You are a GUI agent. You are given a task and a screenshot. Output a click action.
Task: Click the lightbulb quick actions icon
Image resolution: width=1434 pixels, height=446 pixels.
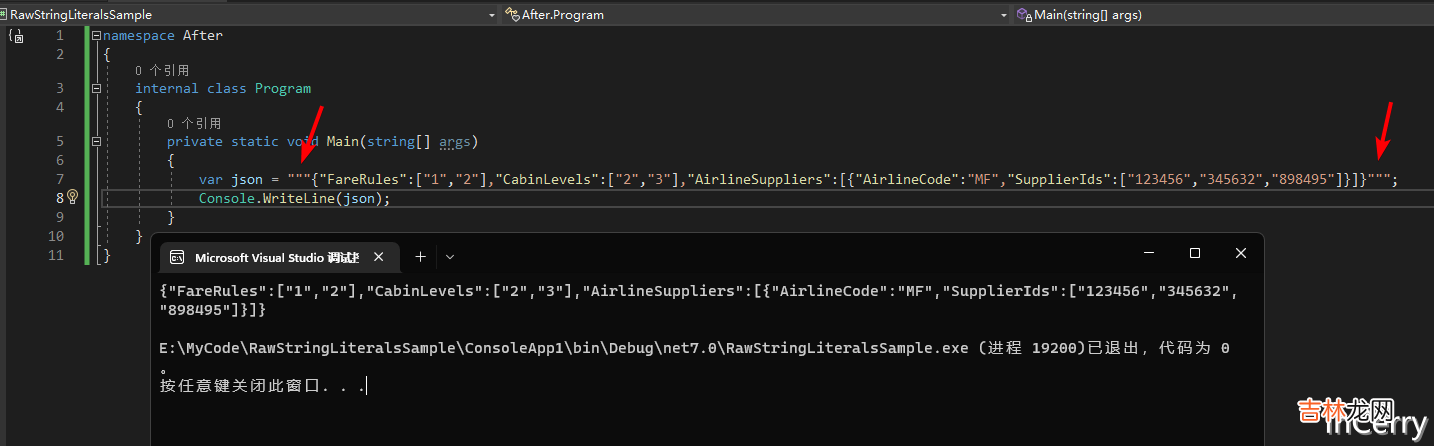click(x=72, y=198)
